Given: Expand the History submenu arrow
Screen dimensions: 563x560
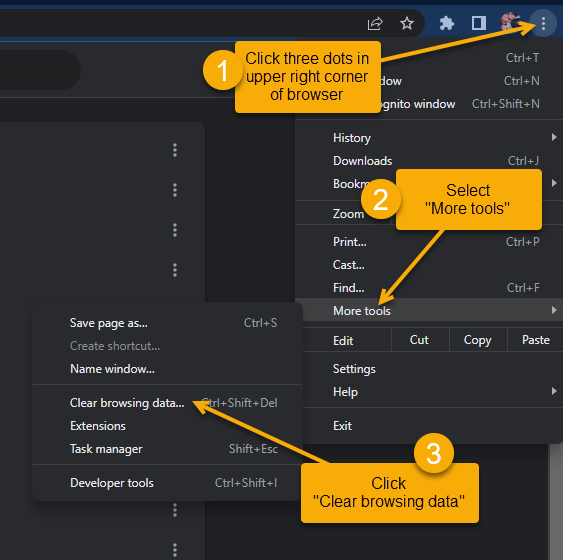Looking at the screenshot, I should tap(554, 137).
